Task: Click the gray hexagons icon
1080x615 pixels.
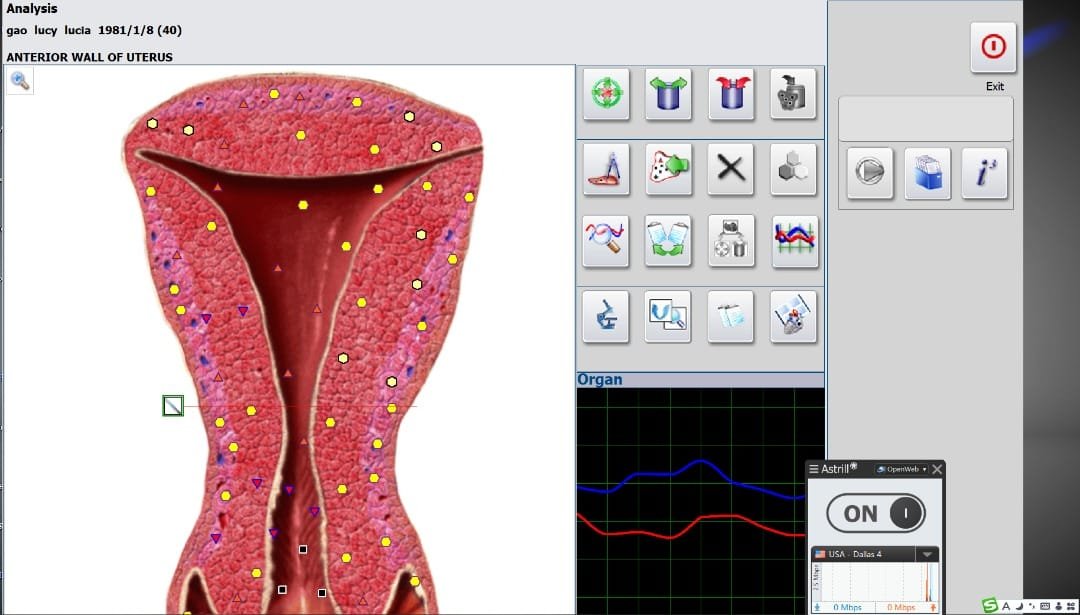Action: point(794,167)
